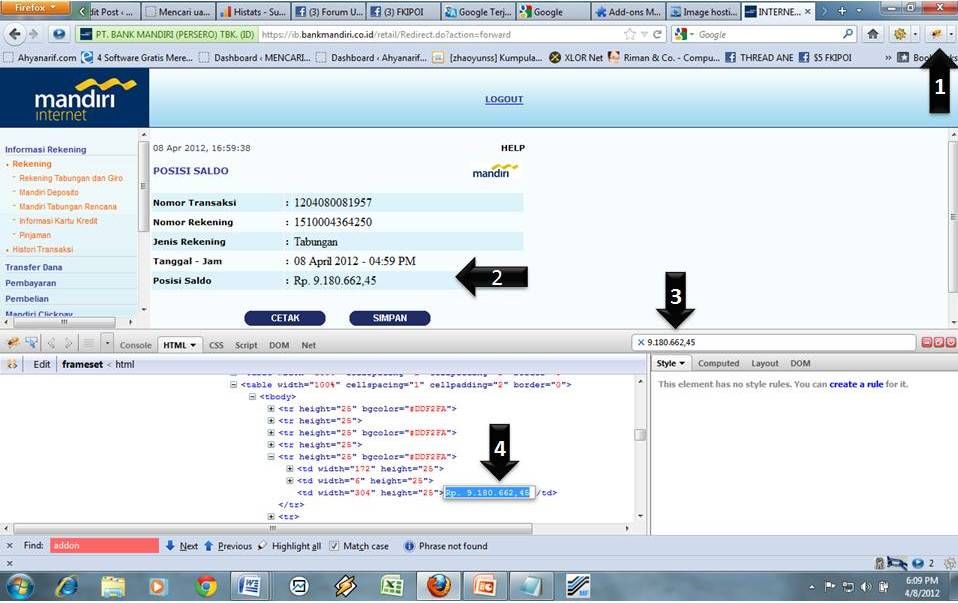Open the orange Firefox menu button
This screenshot has width=958, height=603.
[x=35, y=8]
